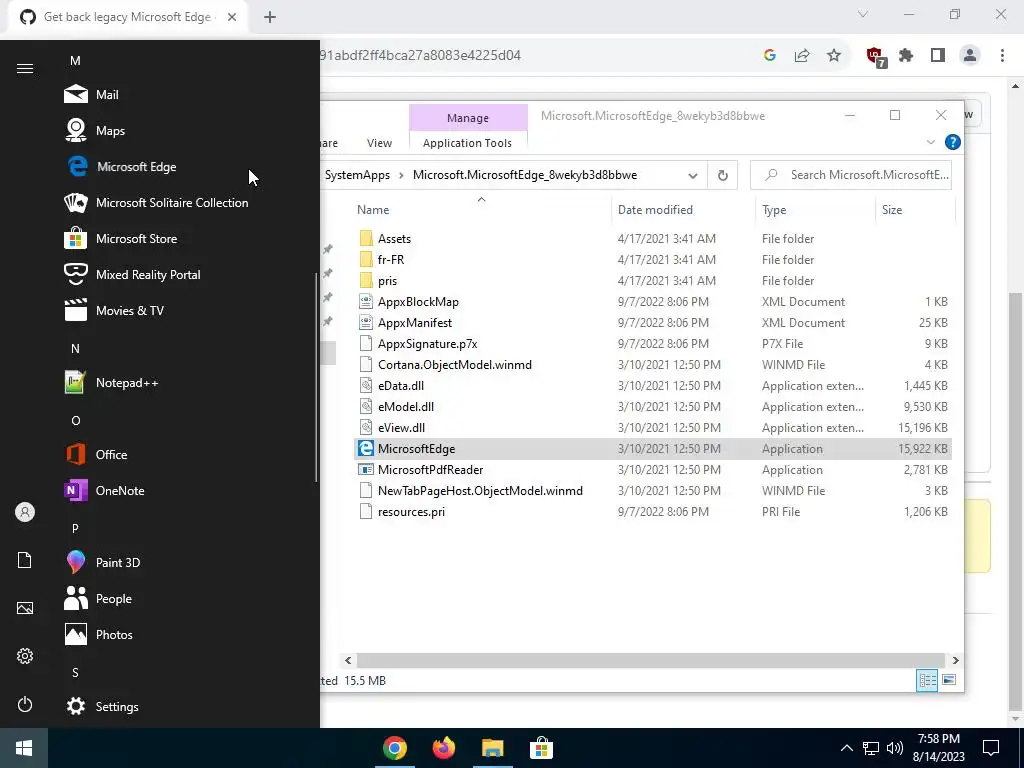Select the MicrosoftEdge application file
The width and height of the screenshot is (1024, 768).
tap(652, 449)
